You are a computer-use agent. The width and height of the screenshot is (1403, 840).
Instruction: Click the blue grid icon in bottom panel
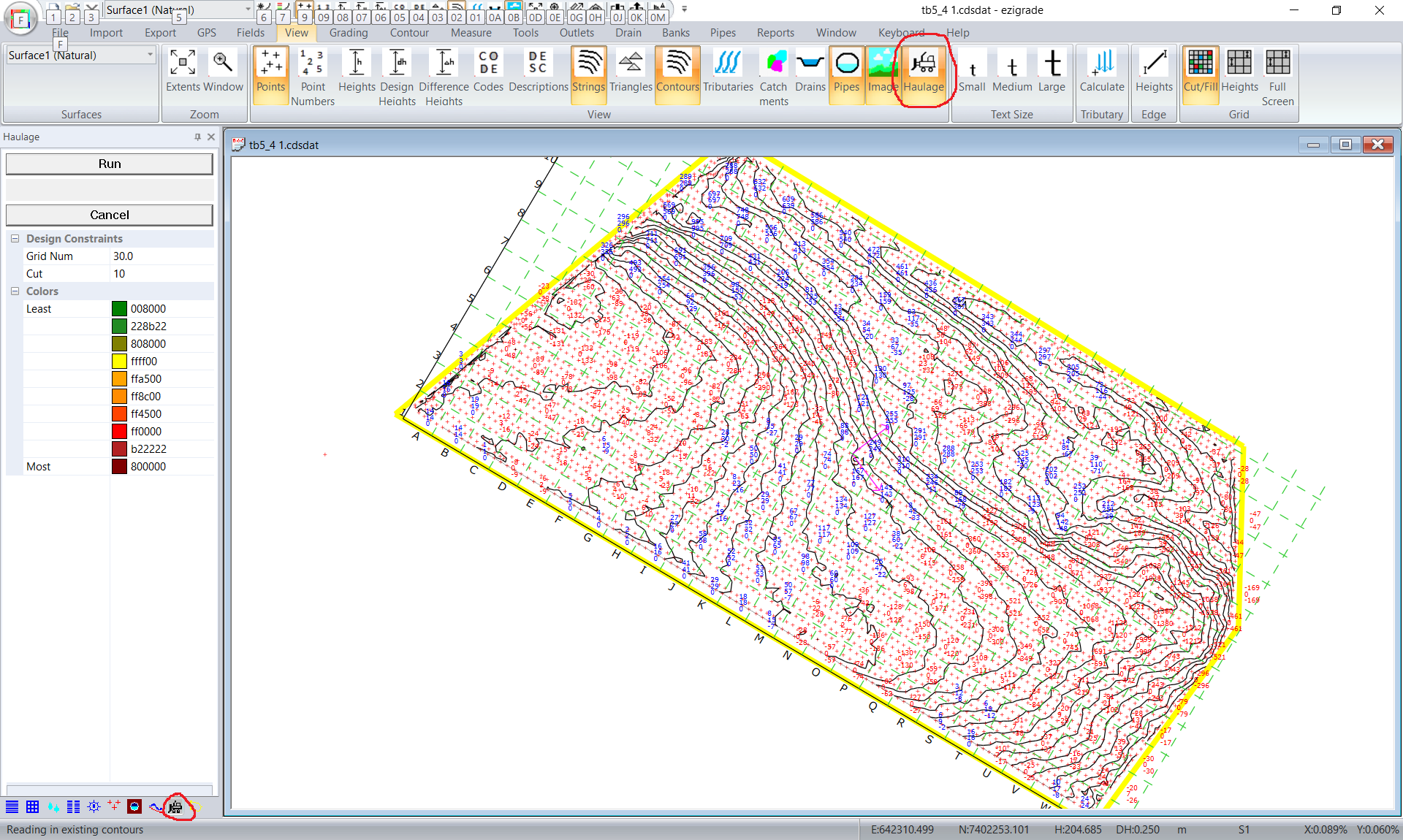pyautogui.click(x=32, y=806)
